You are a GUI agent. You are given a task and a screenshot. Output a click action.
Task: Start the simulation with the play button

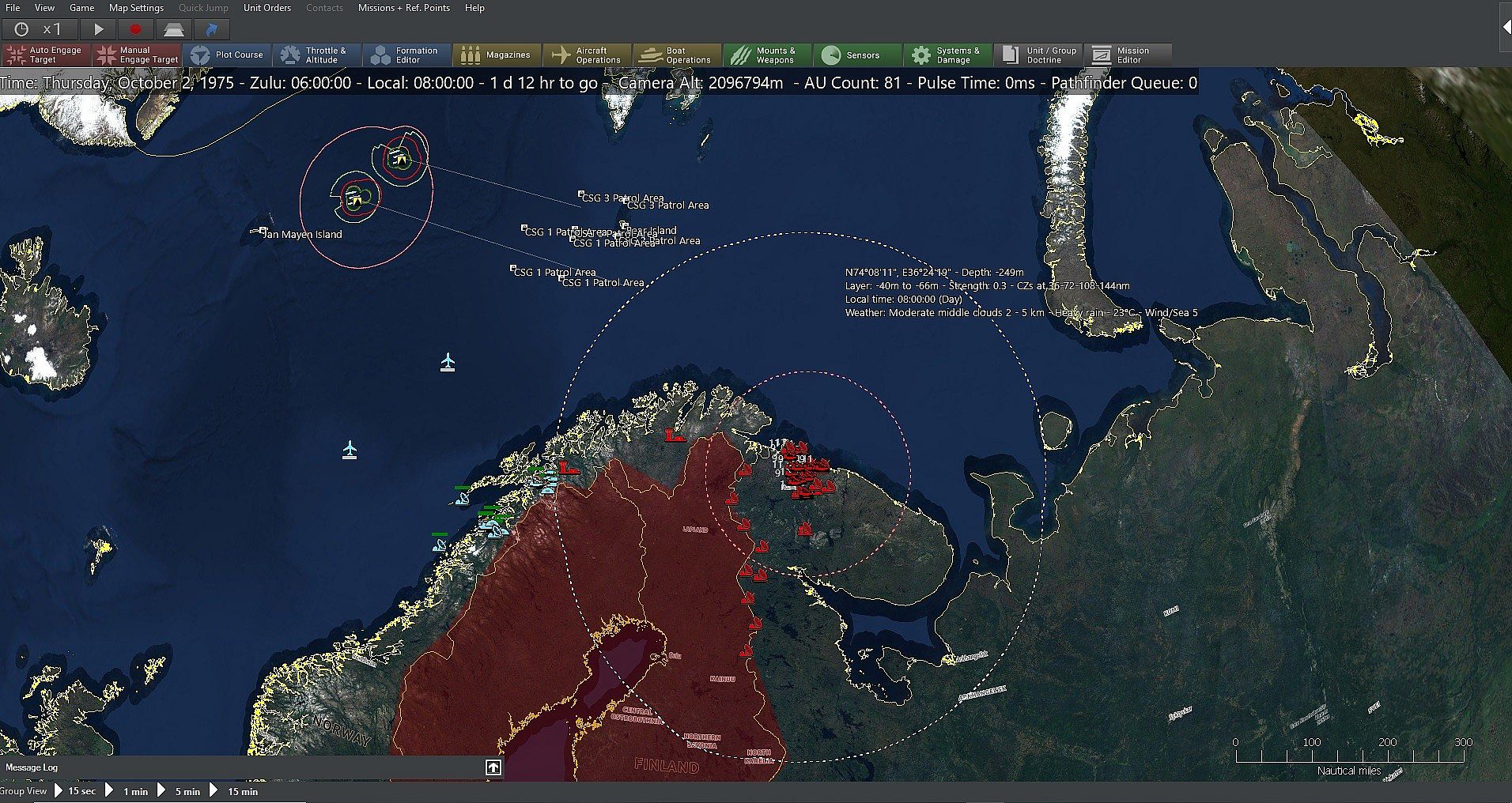coord(99,29)
